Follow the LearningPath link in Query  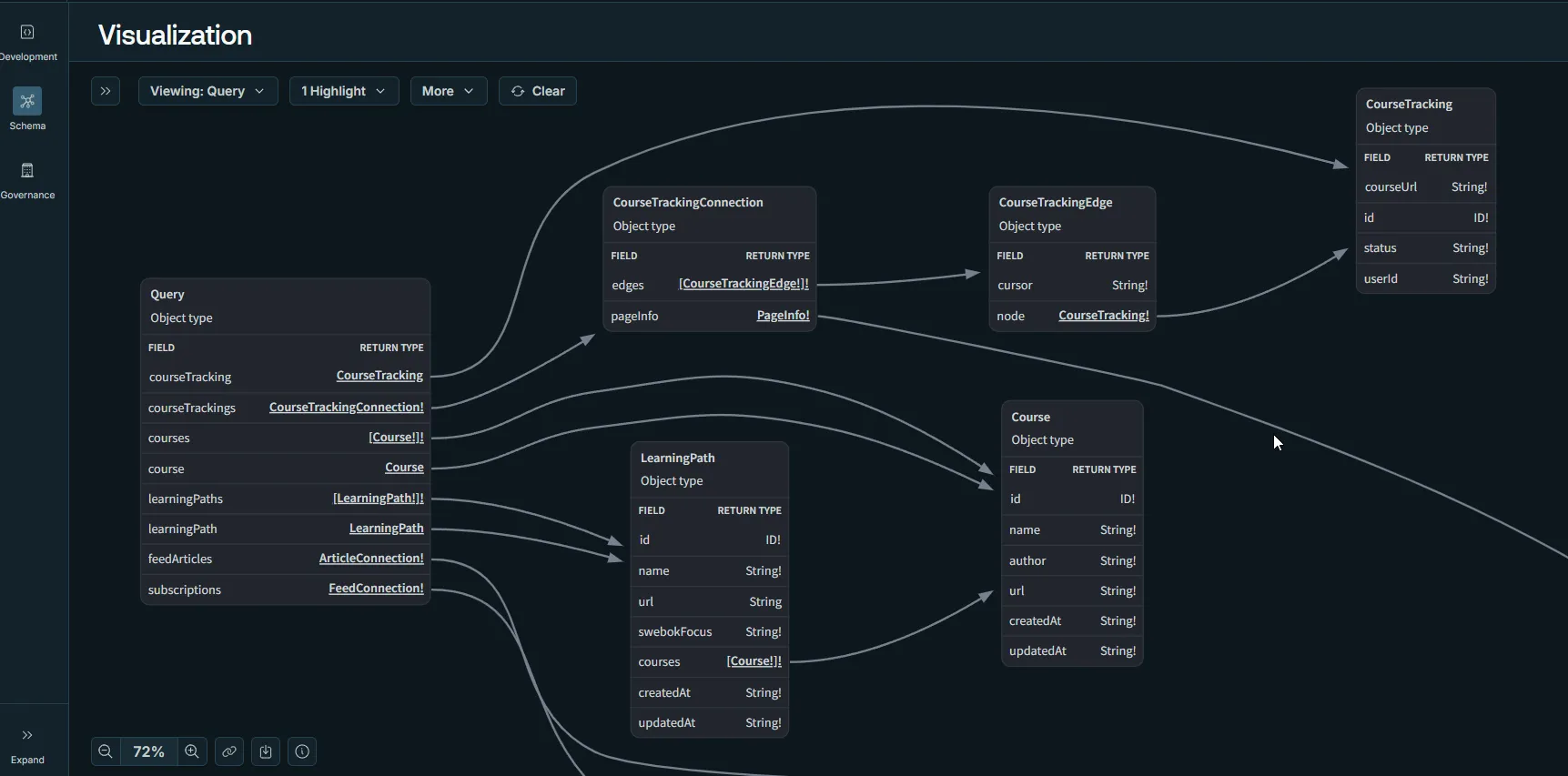(387, 529)
